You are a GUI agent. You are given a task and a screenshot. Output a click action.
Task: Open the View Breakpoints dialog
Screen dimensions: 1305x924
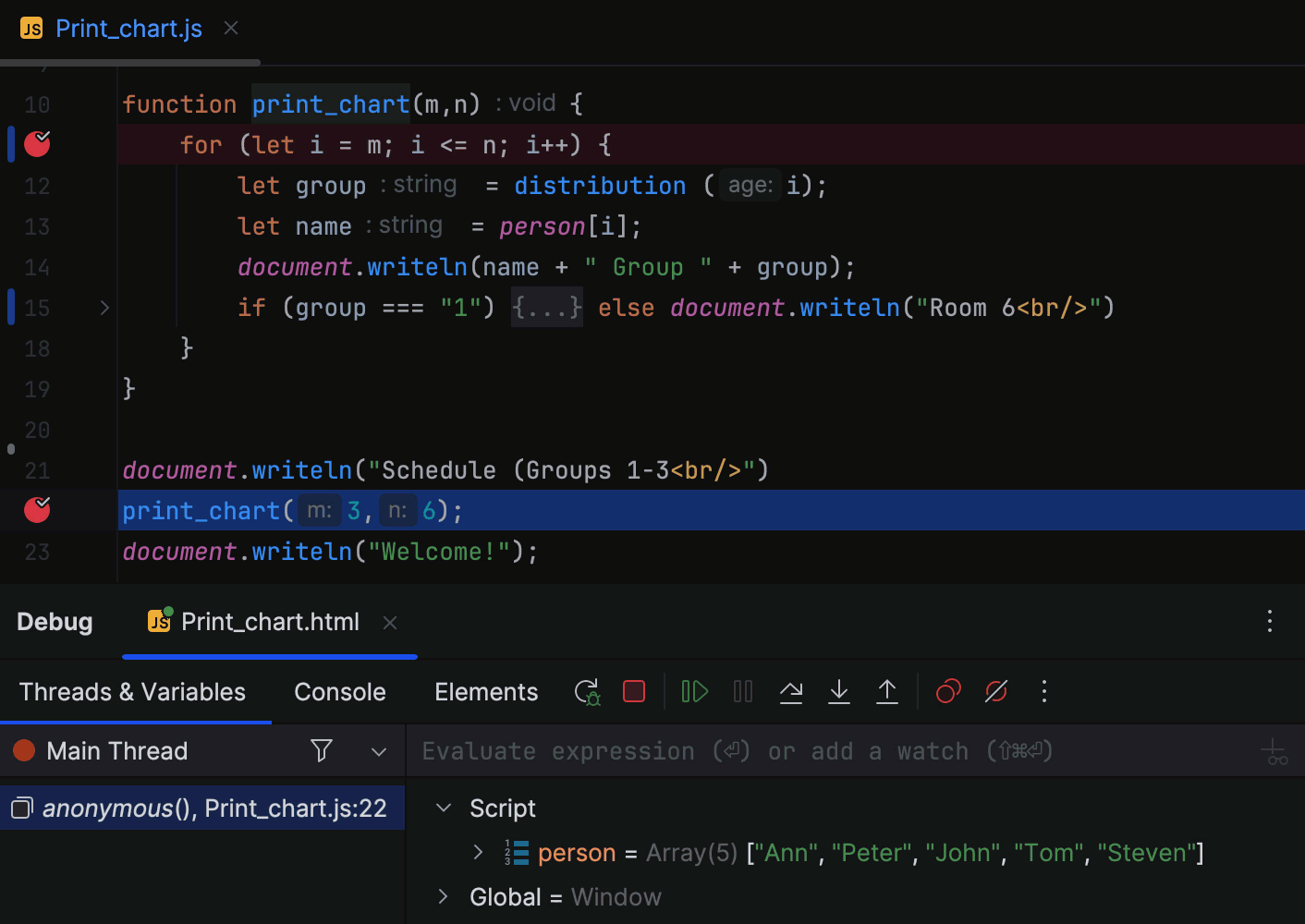click(948, 691)
